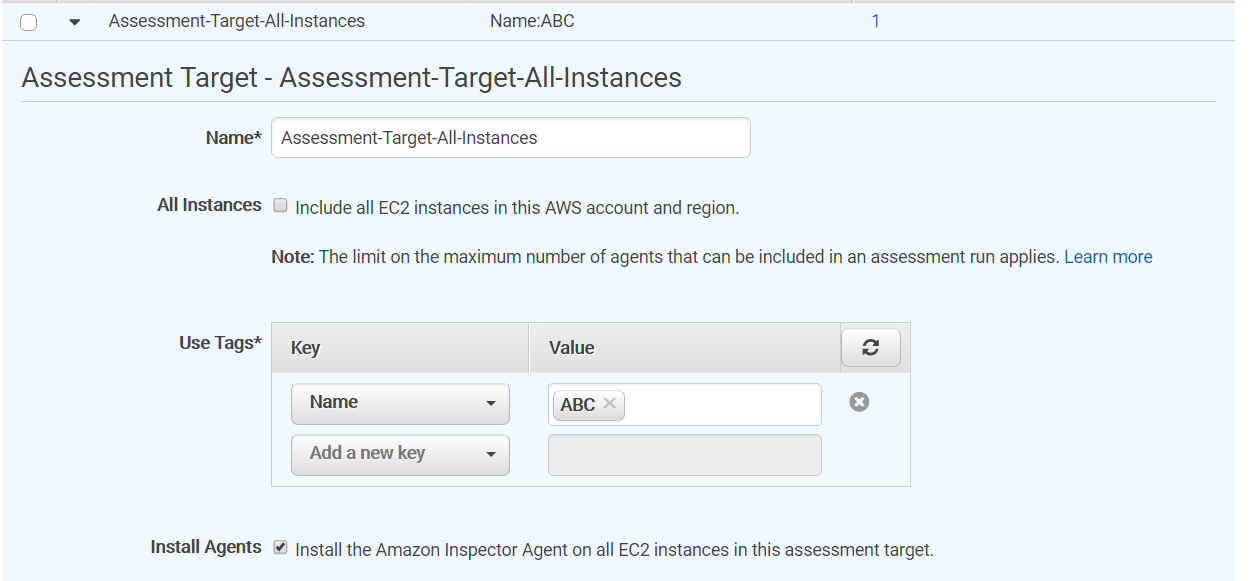
Task: Collapse the Assessment-Target-All-Instances row arrow
Action: tap(75, 22)
